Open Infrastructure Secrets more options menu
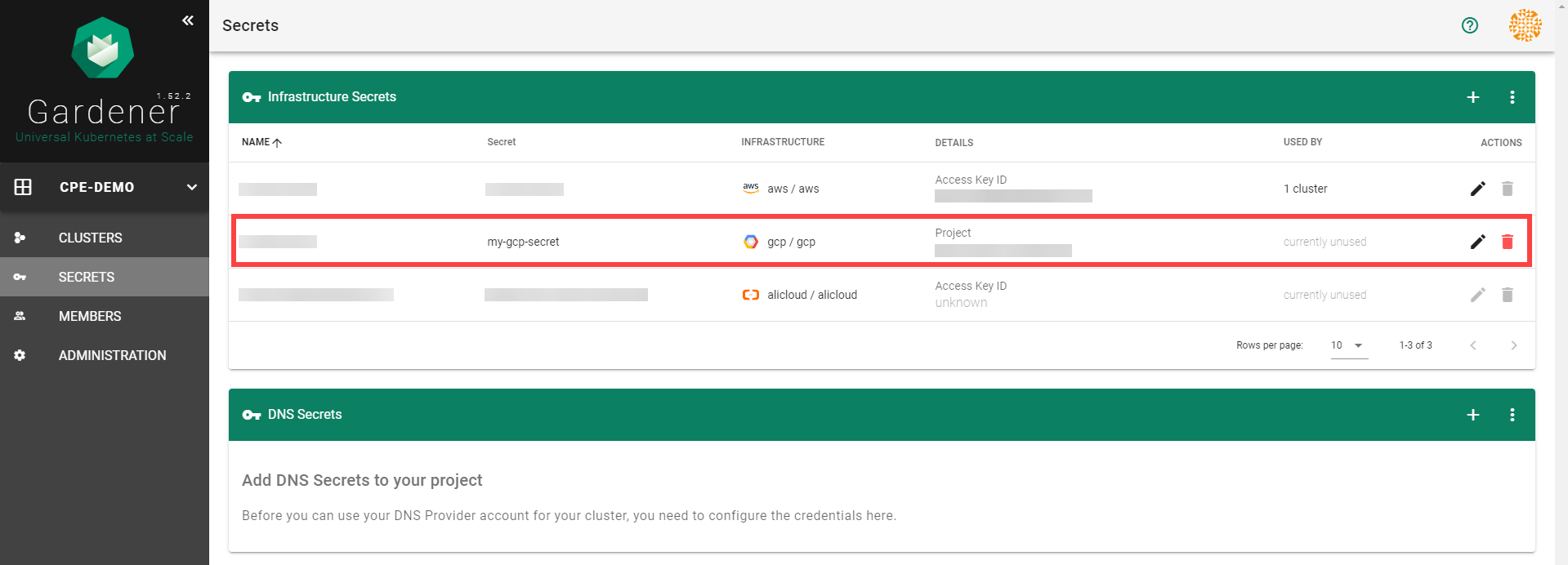Screen dimensions: 1568x565 coord(1512,97)
